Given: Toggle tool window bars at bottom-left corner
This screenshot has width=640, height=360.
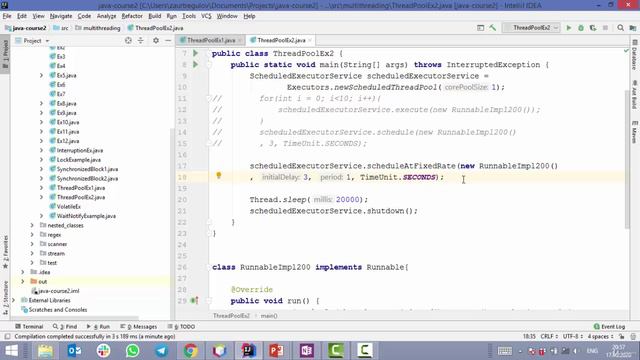Looking at the screenshot, I should (7, 337).
